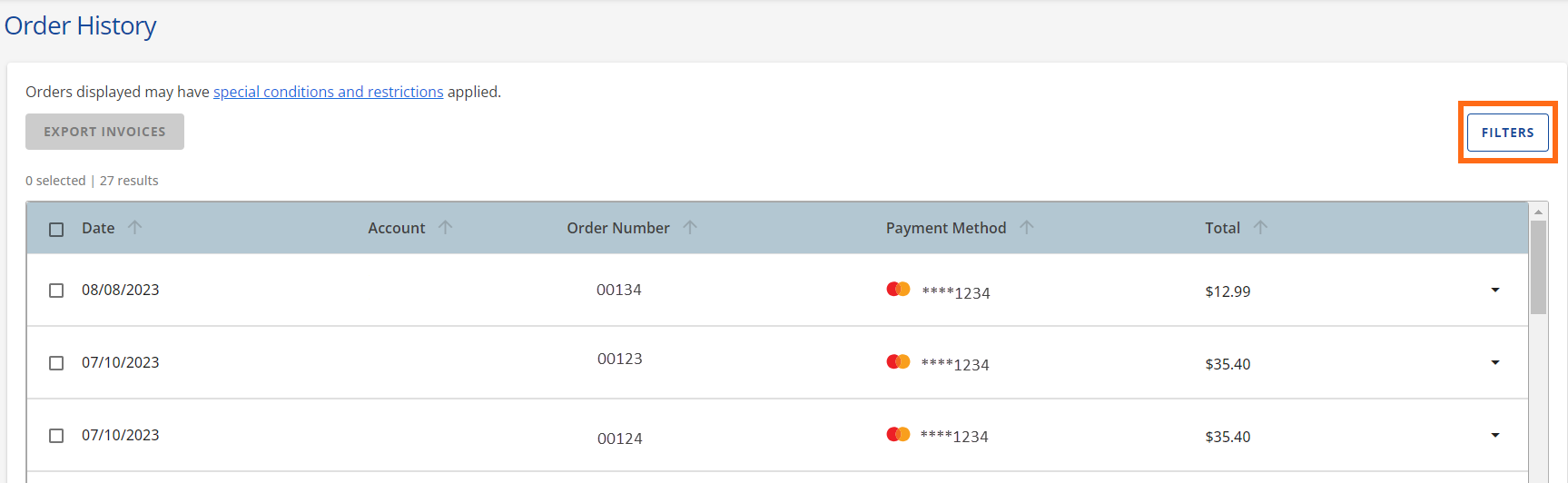
Task: Click Mastercard icon for order 00124
Action: pos(898,435)
